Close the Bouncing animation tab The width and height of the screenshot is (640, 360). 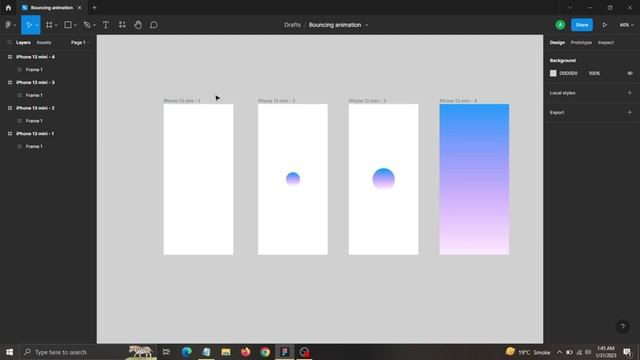[x=80, y=8]
